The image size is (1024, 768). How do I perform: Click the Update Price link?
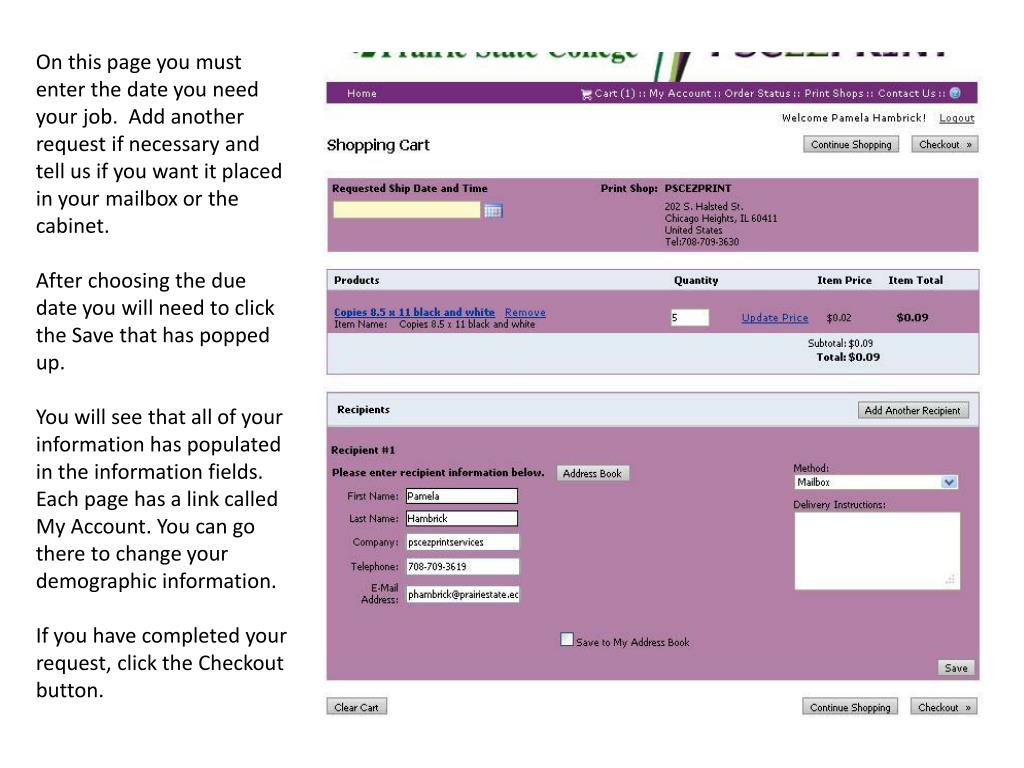[775, 317]
